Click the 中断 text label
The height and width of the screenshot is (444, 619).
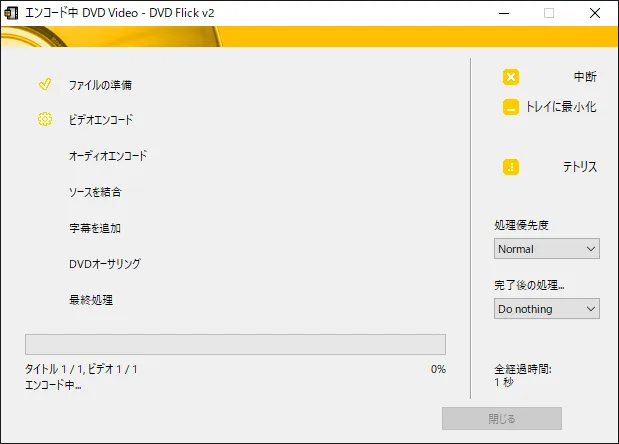coord(585,77)
